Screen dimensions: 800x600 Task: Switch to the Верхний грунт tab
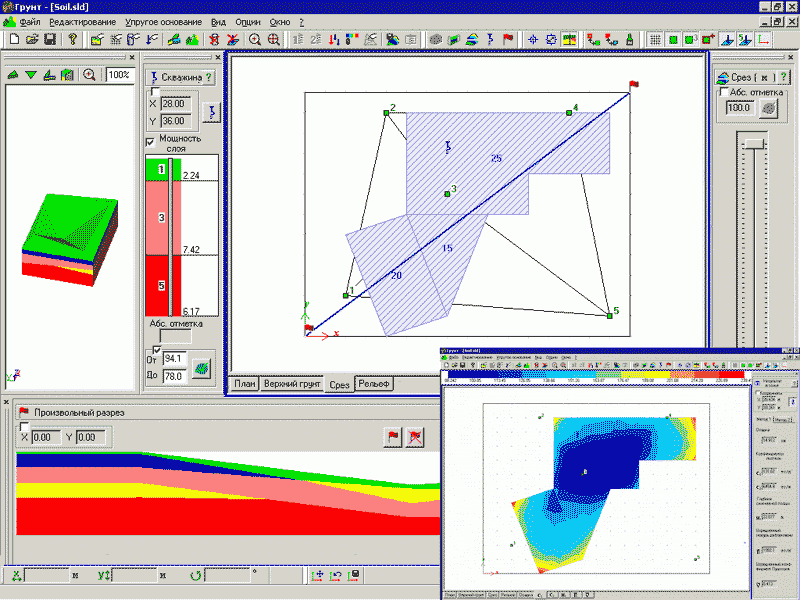(289, 384)
